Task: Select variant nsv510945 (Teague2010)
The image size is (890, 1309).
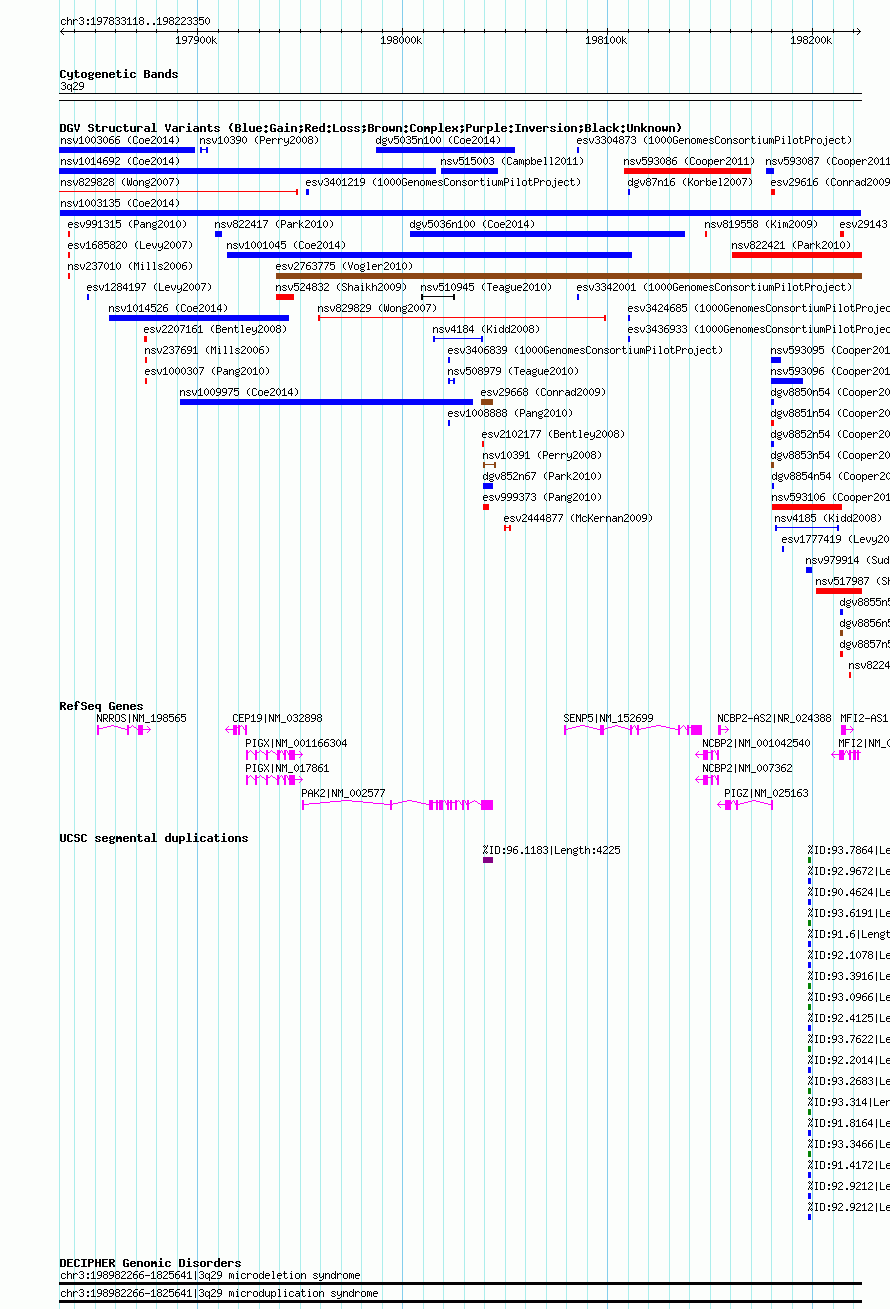Action: click(486, 287)
